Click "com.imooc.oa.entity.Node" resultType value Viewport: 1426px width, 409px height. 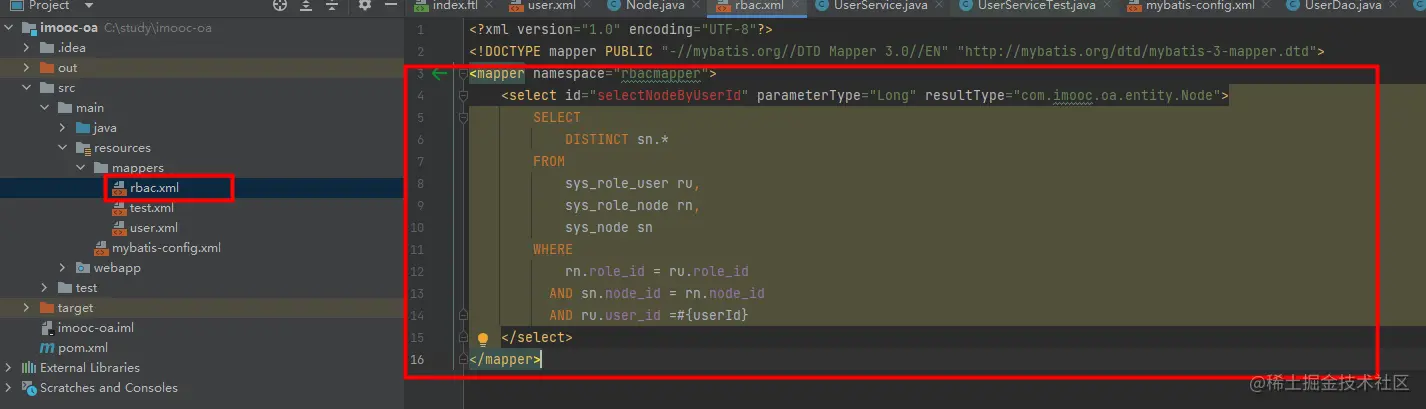click(1116, 96)
